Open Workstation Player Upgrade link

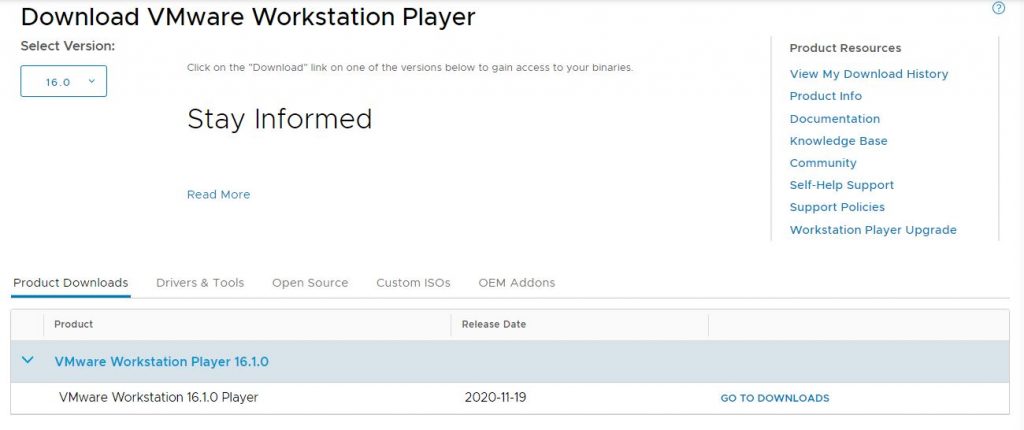873,230
